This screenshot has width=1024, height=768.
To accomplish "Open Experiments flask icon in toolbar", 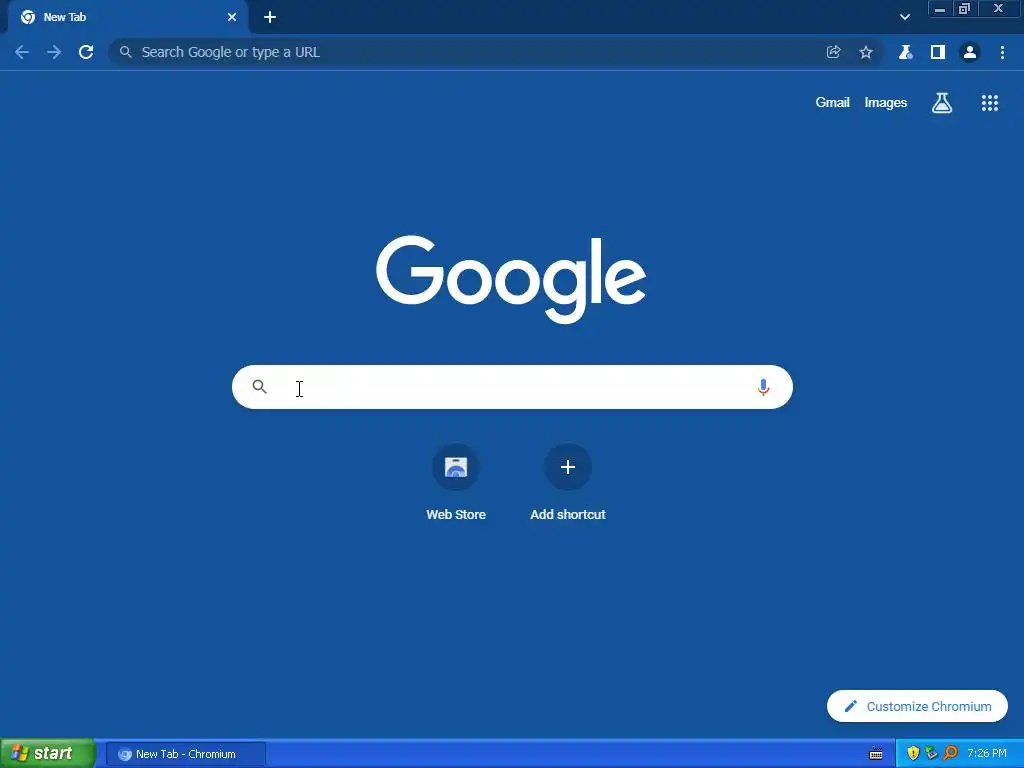I will pos(905,52).
